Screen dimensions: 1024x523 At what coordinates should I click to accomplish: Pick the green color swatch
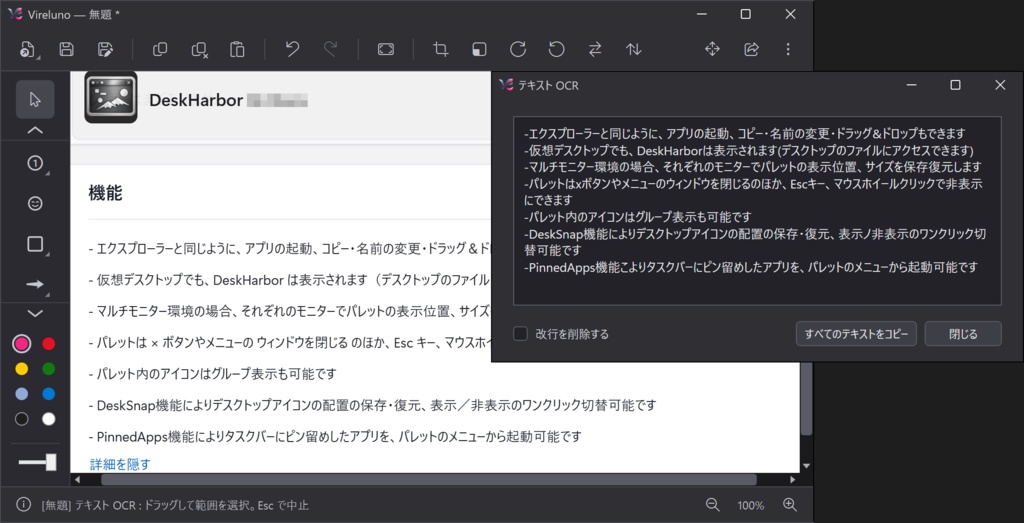[49, 369]
